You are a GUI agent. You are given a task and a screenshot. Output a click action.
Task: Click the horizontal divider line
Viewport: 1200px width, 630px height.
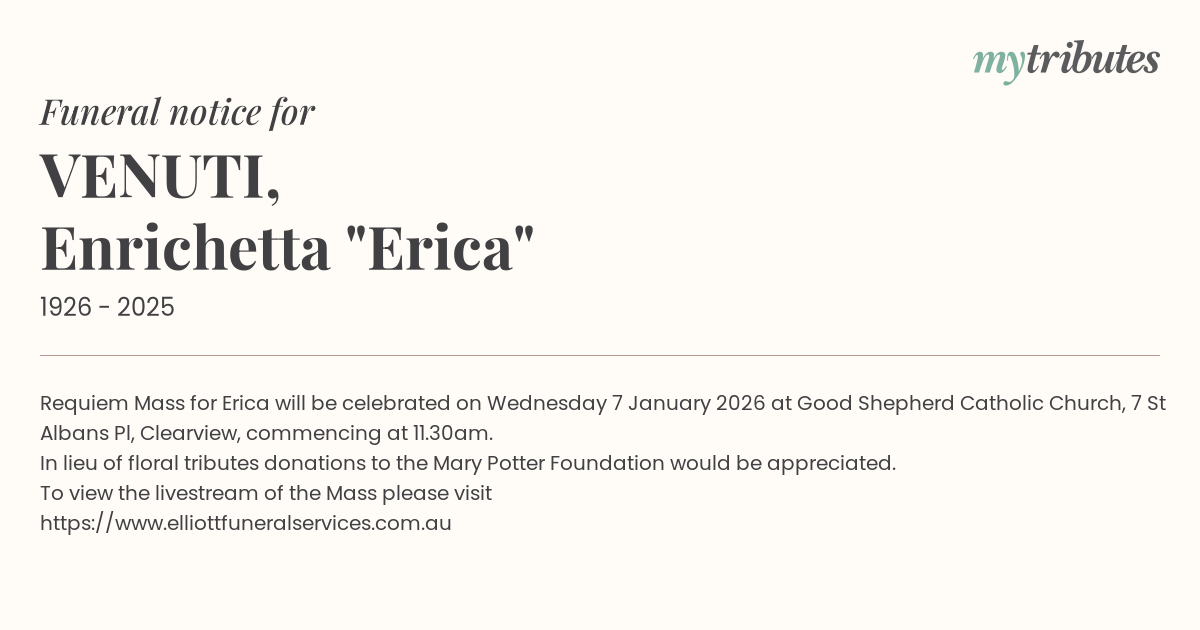coord(600,355)
